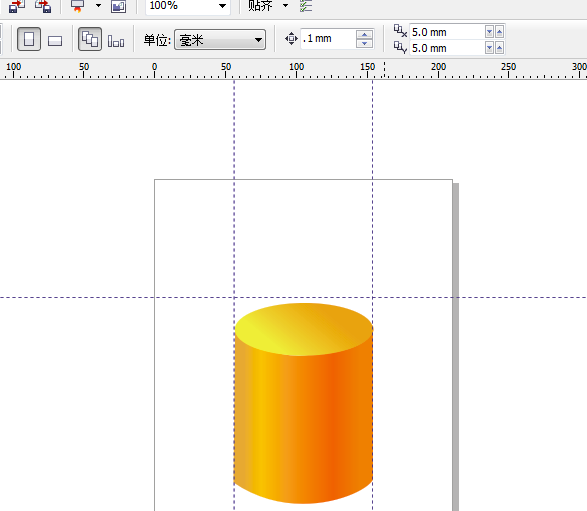Click the nudge offset icon
The width and height of the screenshot is (587, 511).
pyautogui.click(x=291, y=39)
